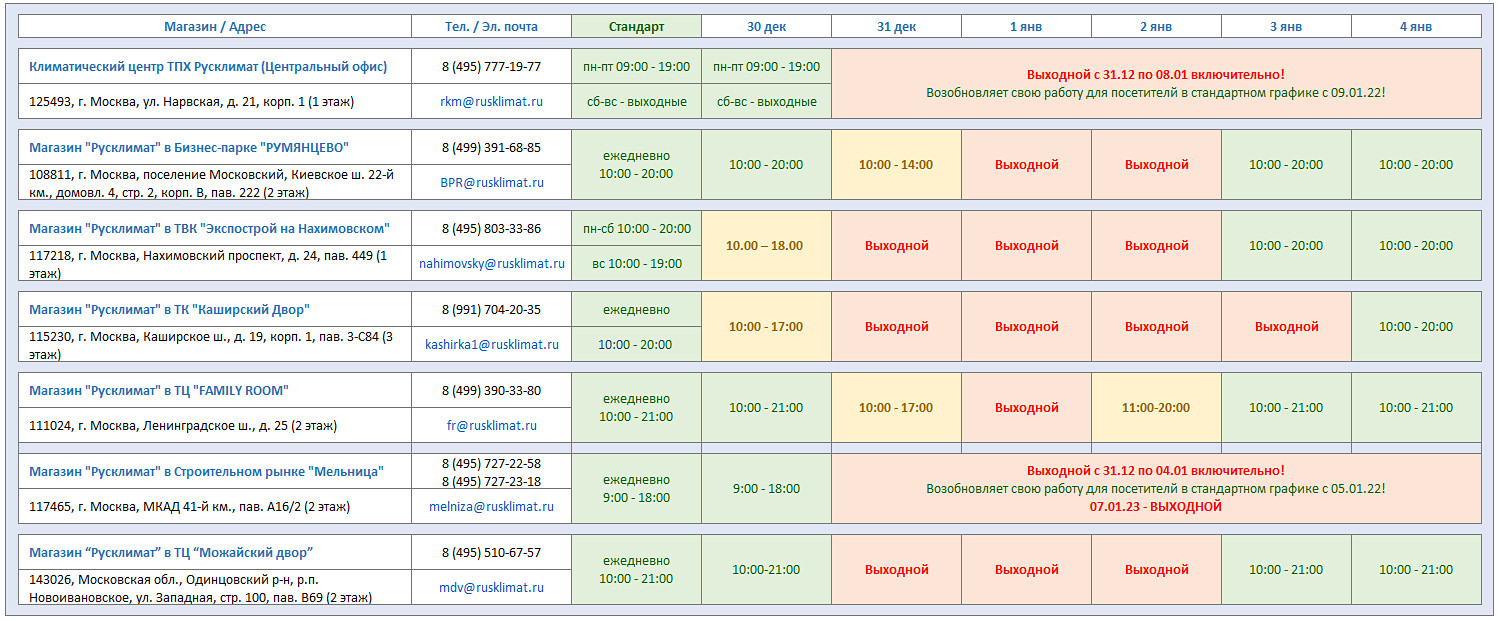The image size is (1499, 621).
Task: Select the Бизнес-парке "РУМЯНЦЕВО" store name
Action: tap(189, 147)
